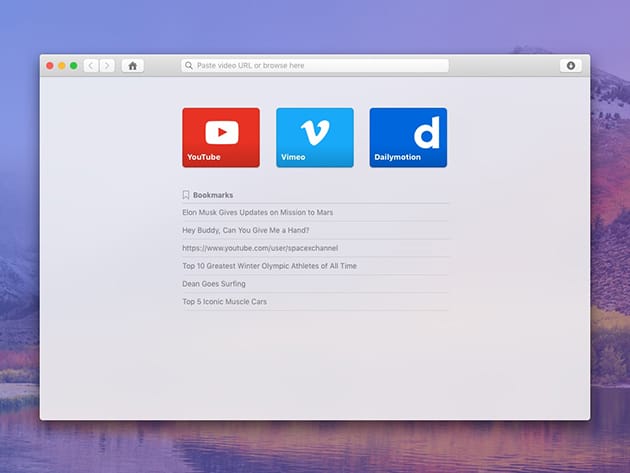Go back with the left arrow button
This screenshot has width=630, height=473.
point(91,66)
